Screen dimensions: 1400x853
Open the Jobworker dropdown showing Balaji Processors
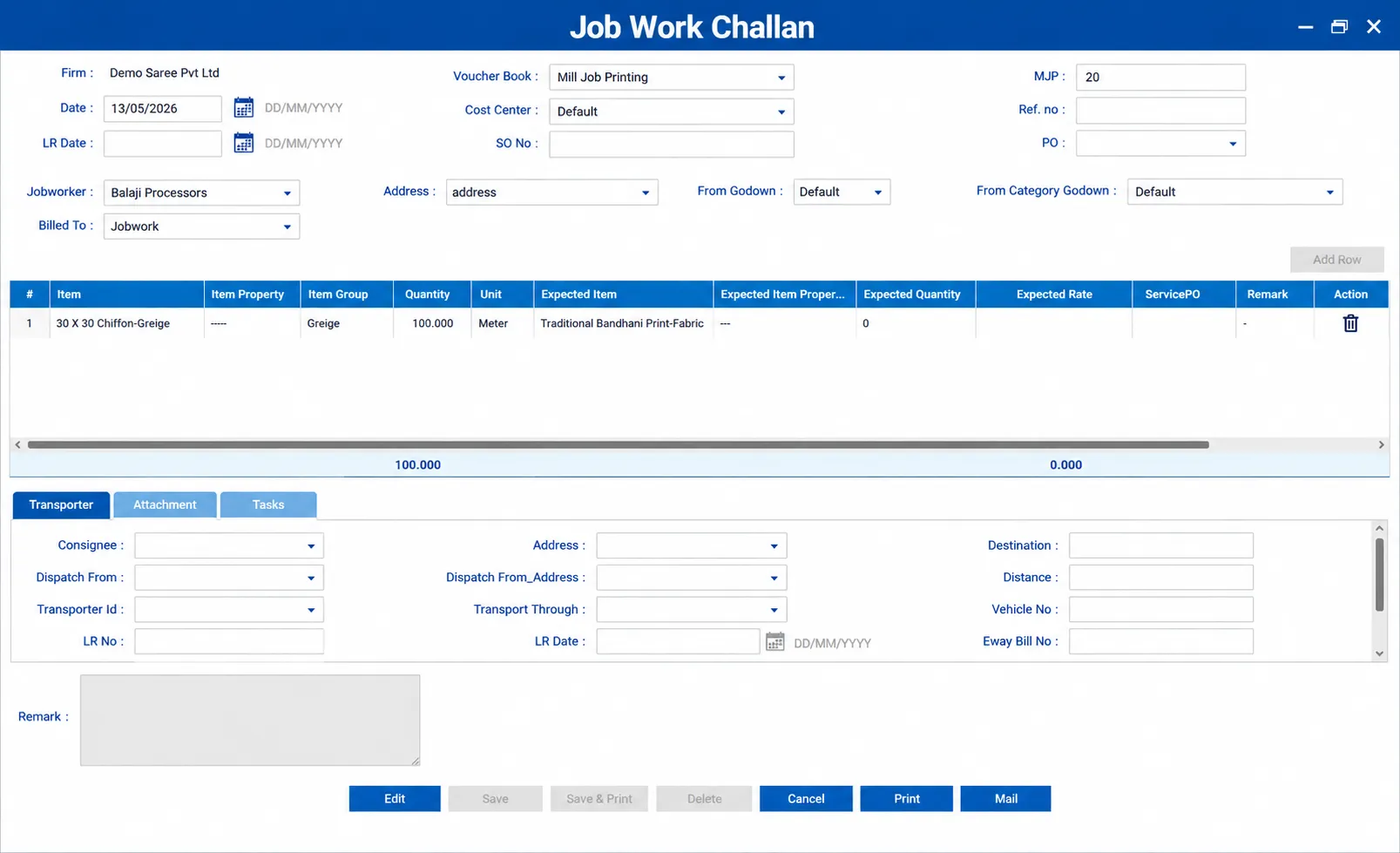(x=201, y=193)
